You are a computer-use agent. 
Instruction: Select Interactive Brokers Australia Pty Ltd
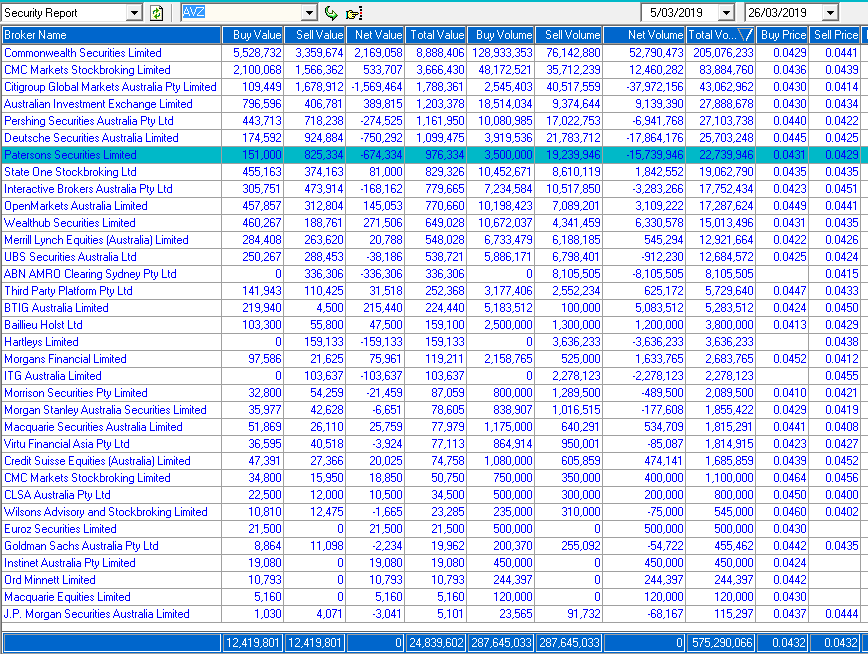88,189
